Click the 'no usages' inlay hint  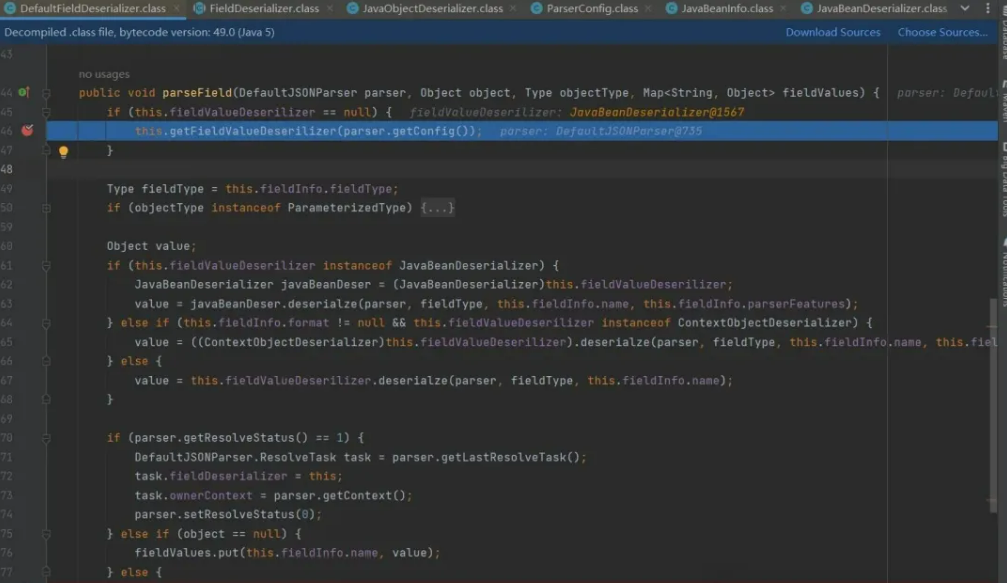click(104, 74)
